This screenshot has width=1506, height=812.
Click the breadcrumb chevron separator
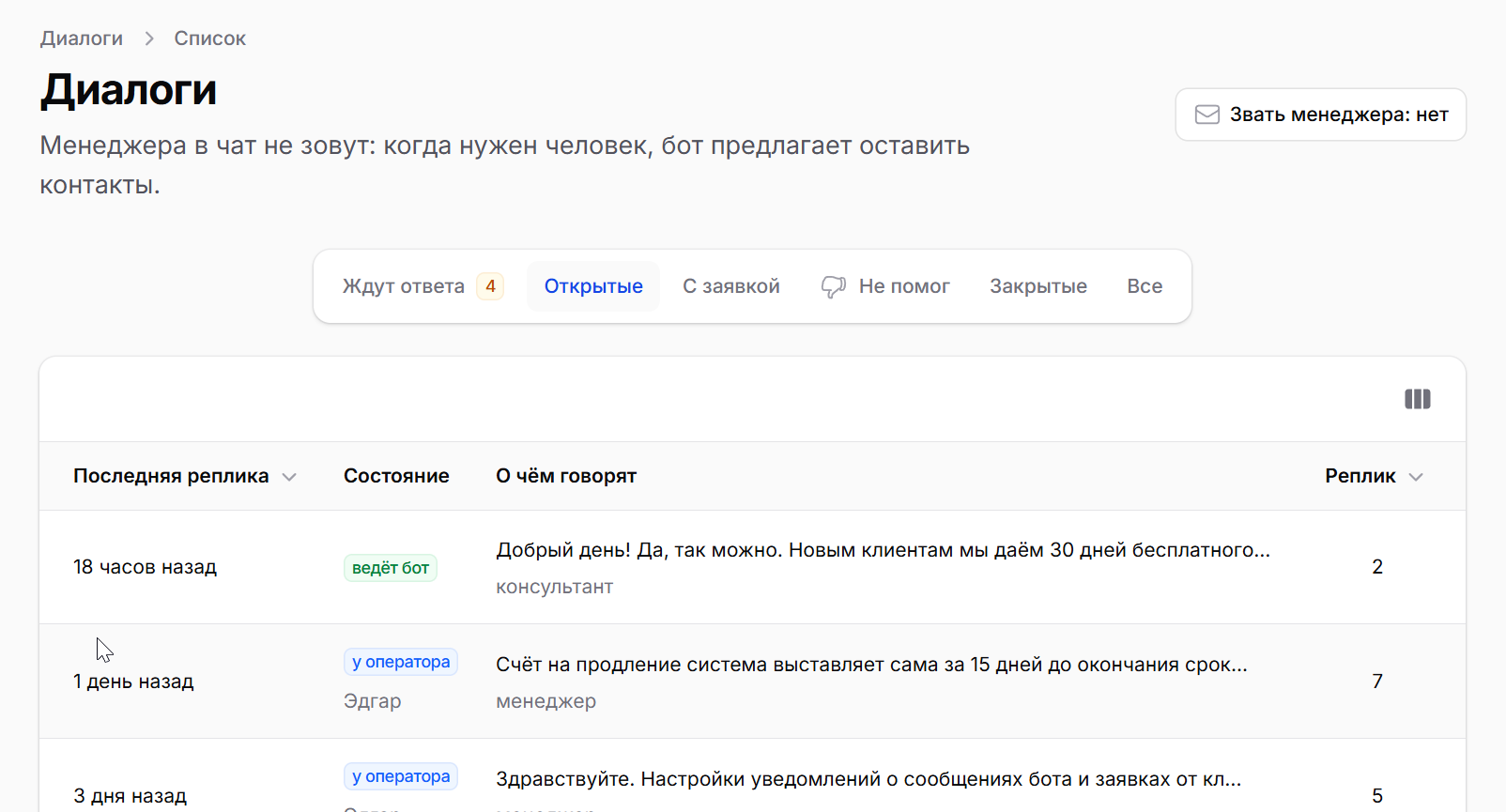click(x=149, y=38)
